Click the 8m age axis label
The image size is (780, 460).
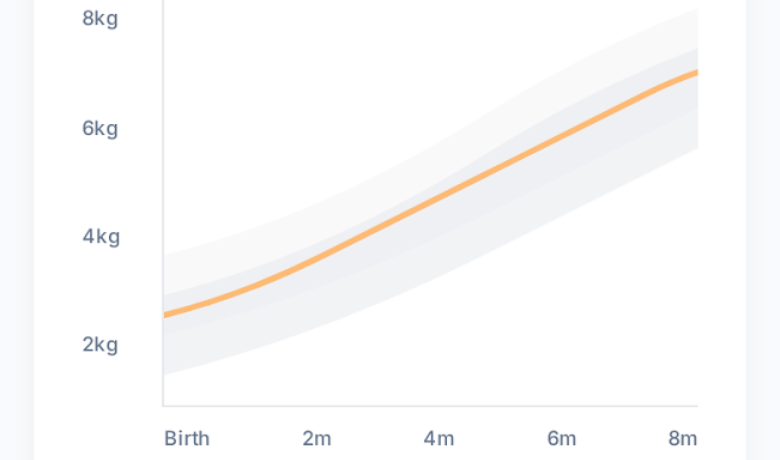click(683, 438)
